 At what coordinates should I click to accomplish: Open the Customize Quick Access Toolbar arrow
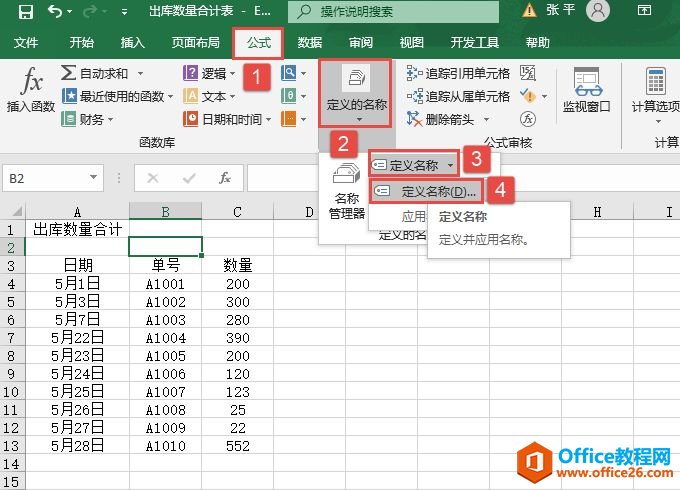tap(124, 12)
